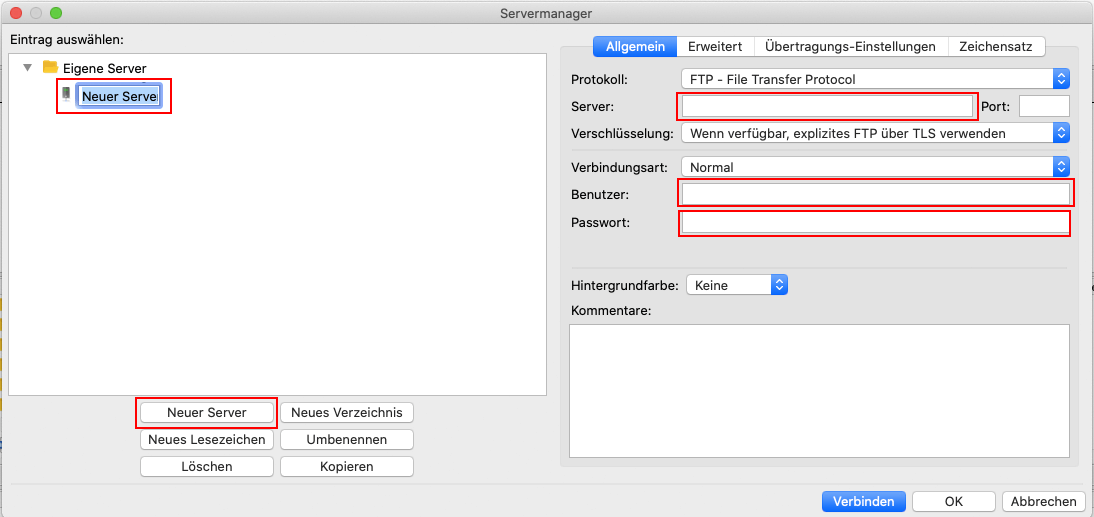Select the Eigene Server folder icon
The width and height of the screenshot is (1094, 517).
click(50, 68)
